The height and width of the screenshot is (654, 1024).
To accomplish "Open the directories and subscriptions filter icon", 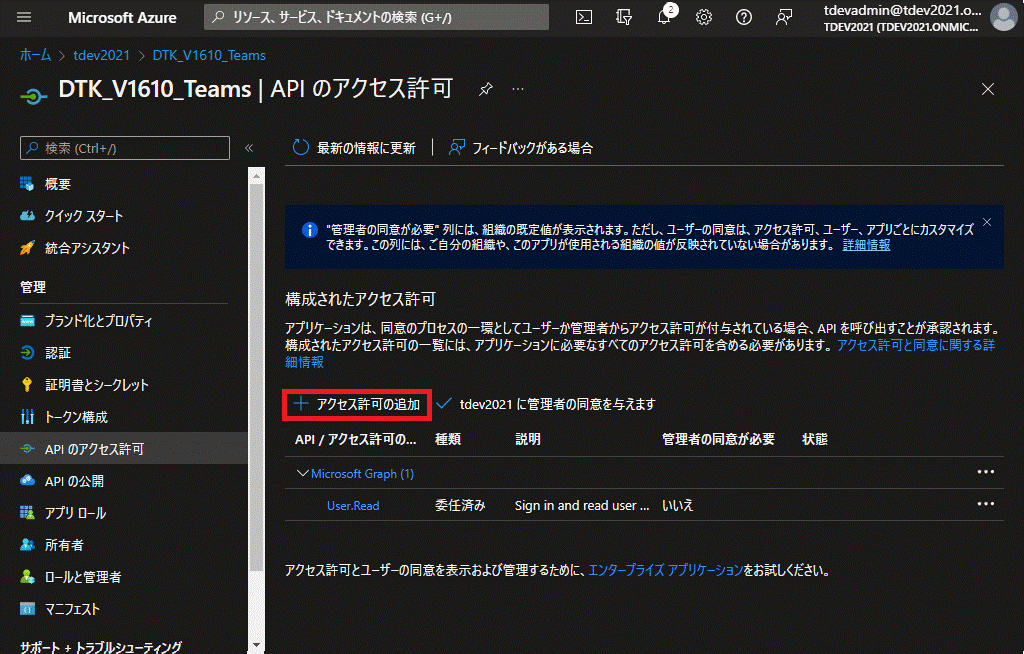I will point(624,17).
